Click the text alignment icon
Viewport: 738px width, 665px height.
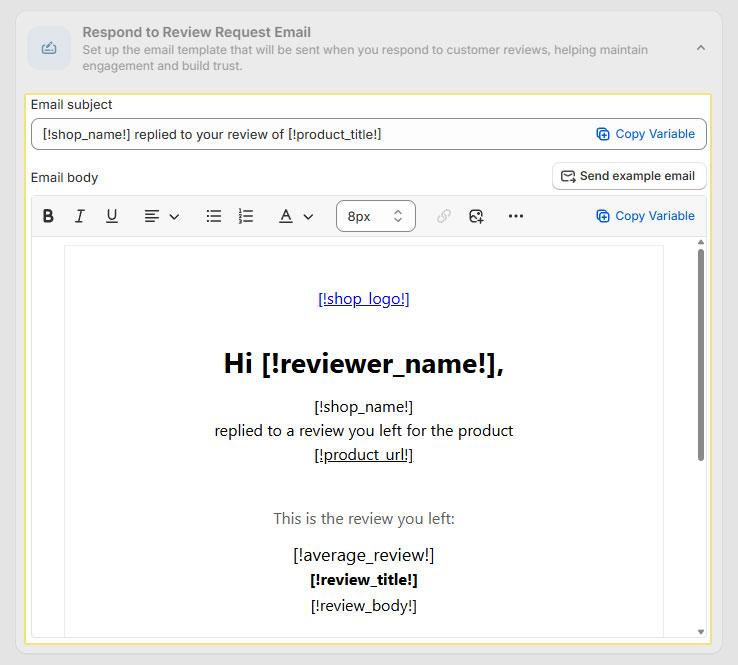(x=152, y=216)
